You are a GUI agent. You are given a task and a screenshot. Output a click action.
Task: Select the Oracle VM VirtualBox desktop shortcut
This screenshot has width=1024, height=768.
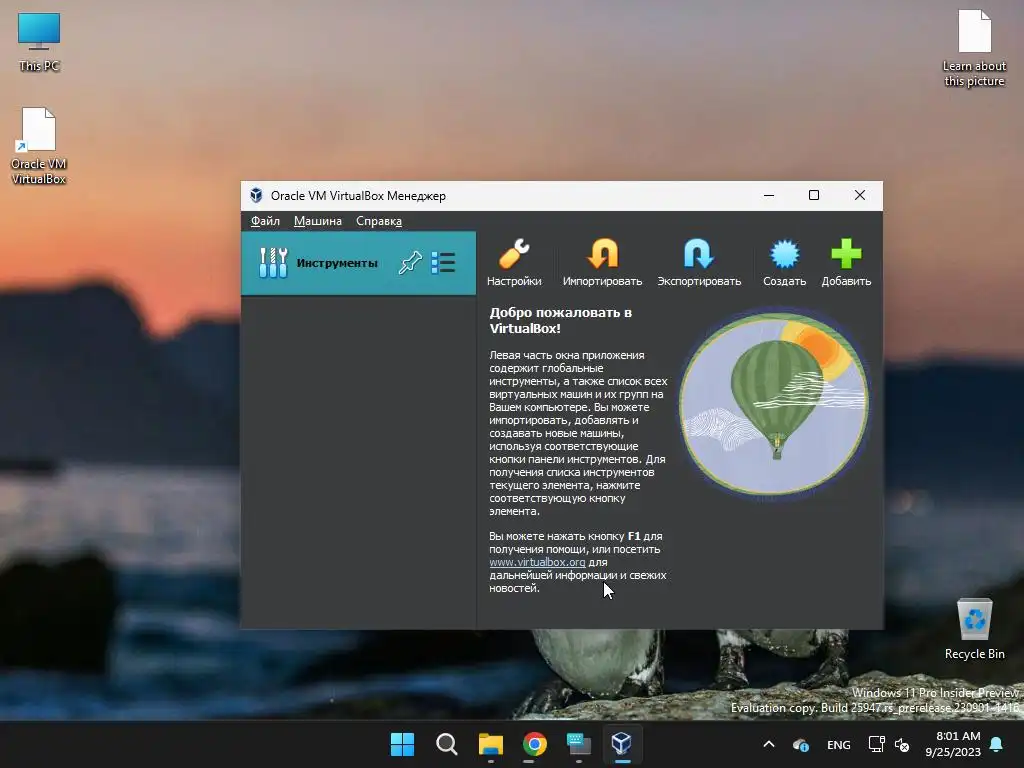point(39,146)
